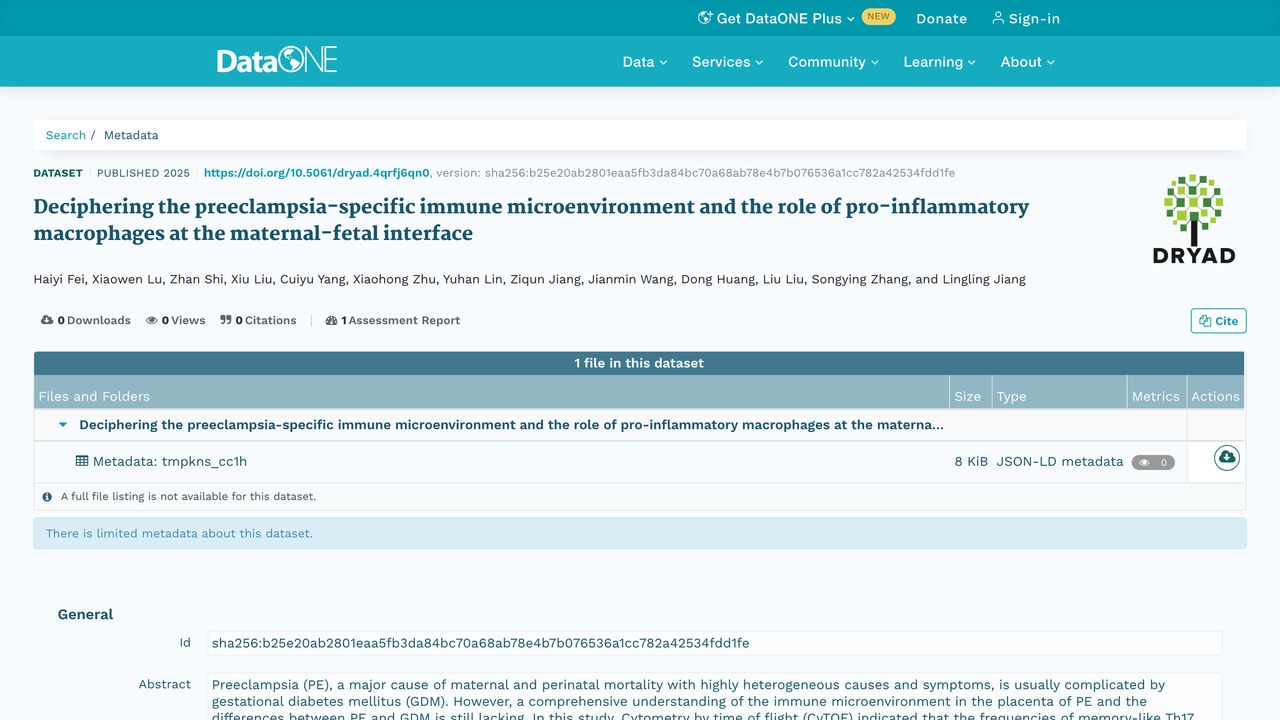The width and height of the screenshot is (1280, 720).
Task: Open the 1 Assessment Report gauge icon
Action: point(331,320)
